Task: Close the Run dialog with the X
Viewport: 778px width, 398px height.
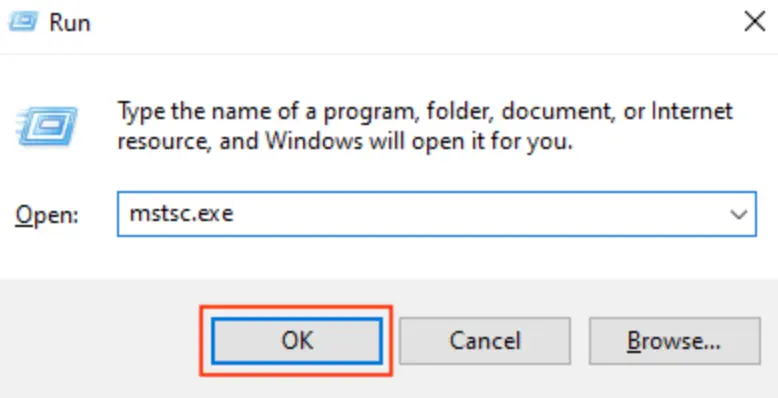Action: click(755, 22)
